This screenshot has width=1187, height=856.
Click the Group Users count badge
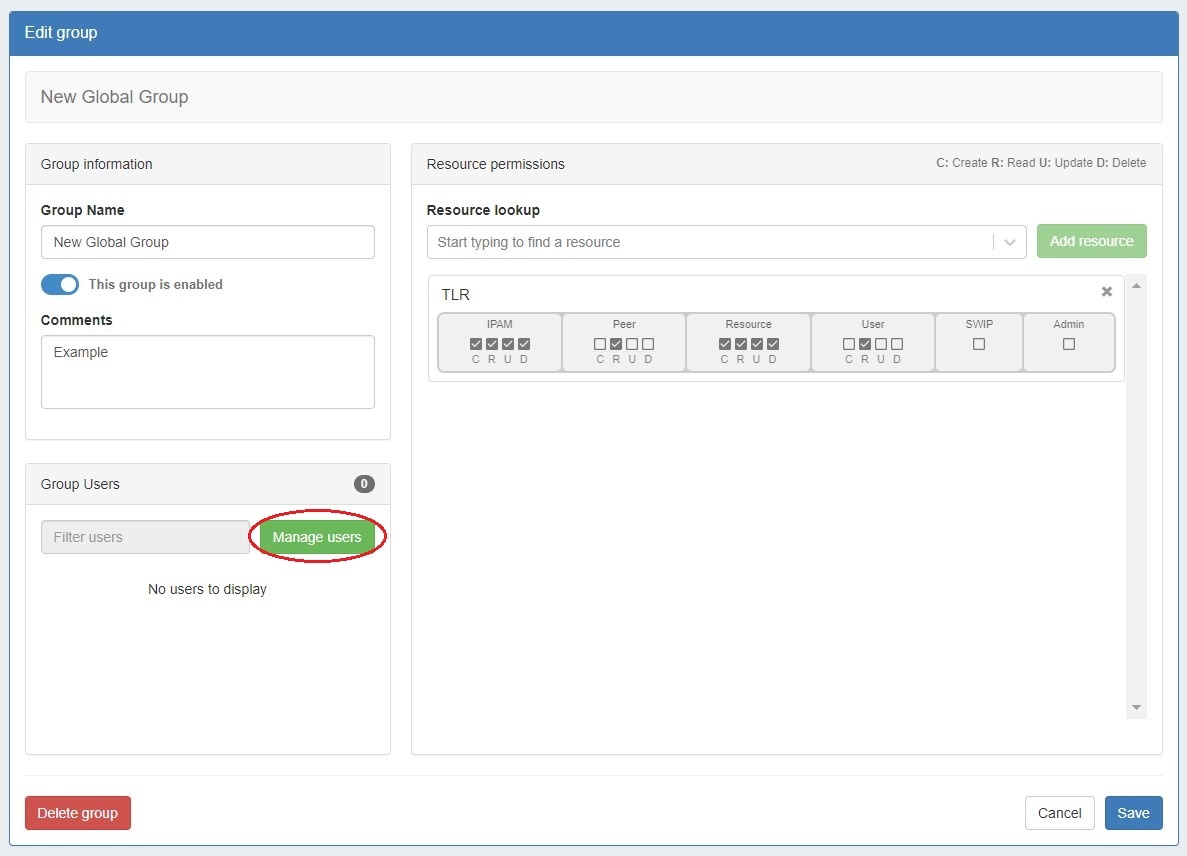pyautogui.click(x=364, y=484)
